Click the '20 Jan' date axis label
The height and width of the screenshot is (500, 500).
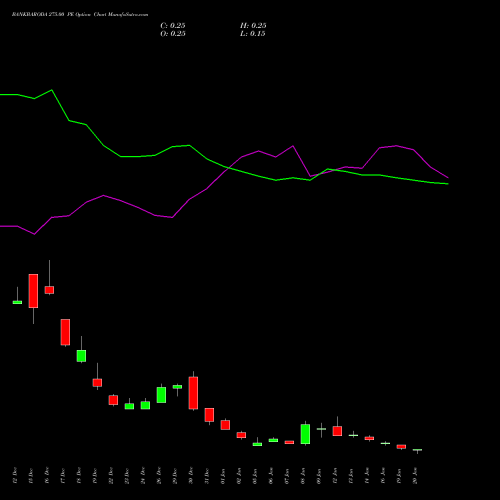pyautogui.click(x=415, y=476)
